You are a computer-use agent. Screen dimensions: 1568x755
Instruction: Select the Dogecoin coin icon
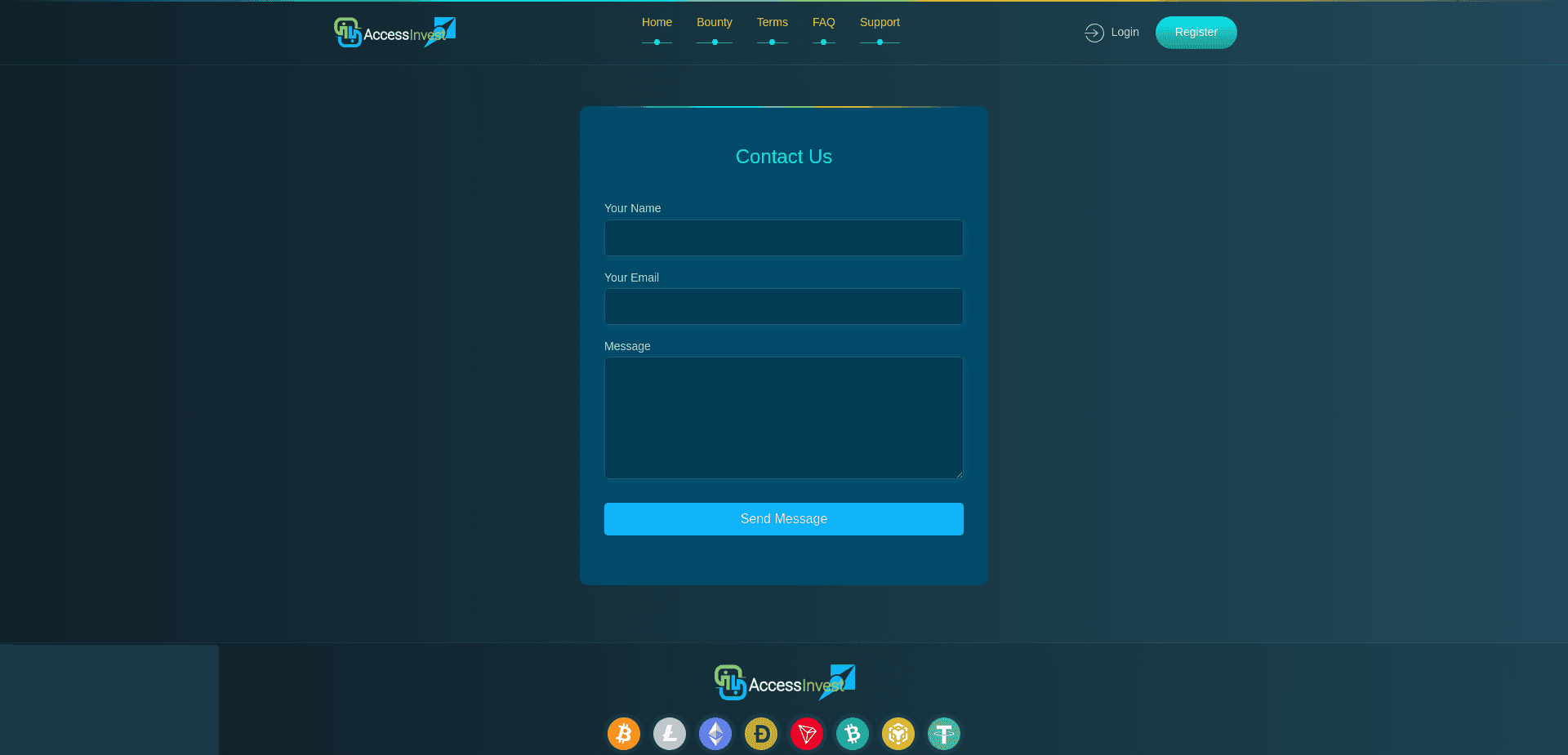pyautogui.click(x=760, y=734)
